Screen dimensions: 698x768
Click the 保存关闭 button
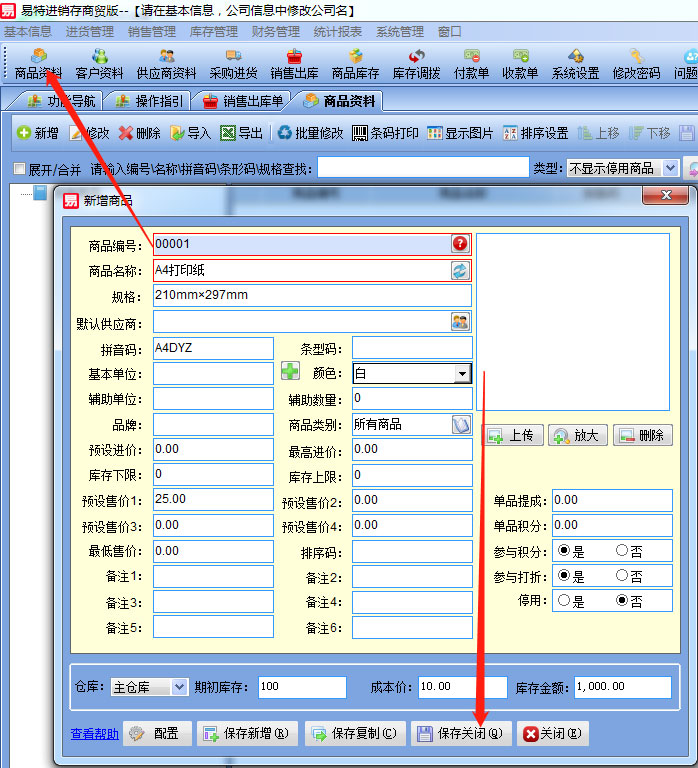(462, 734)
